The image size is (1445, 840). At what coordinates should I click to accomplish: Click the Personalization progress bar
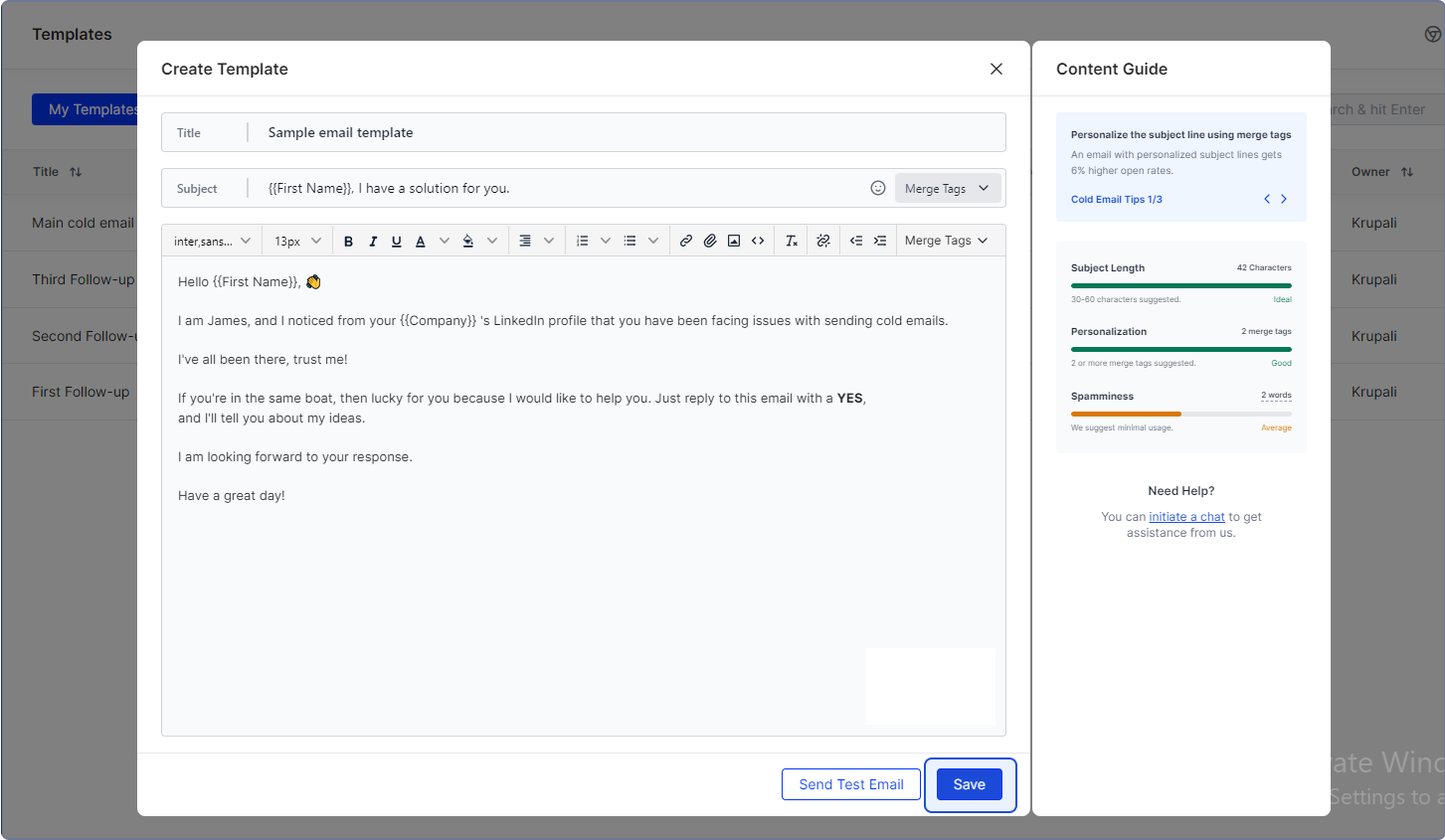(x=1181, y=349)
